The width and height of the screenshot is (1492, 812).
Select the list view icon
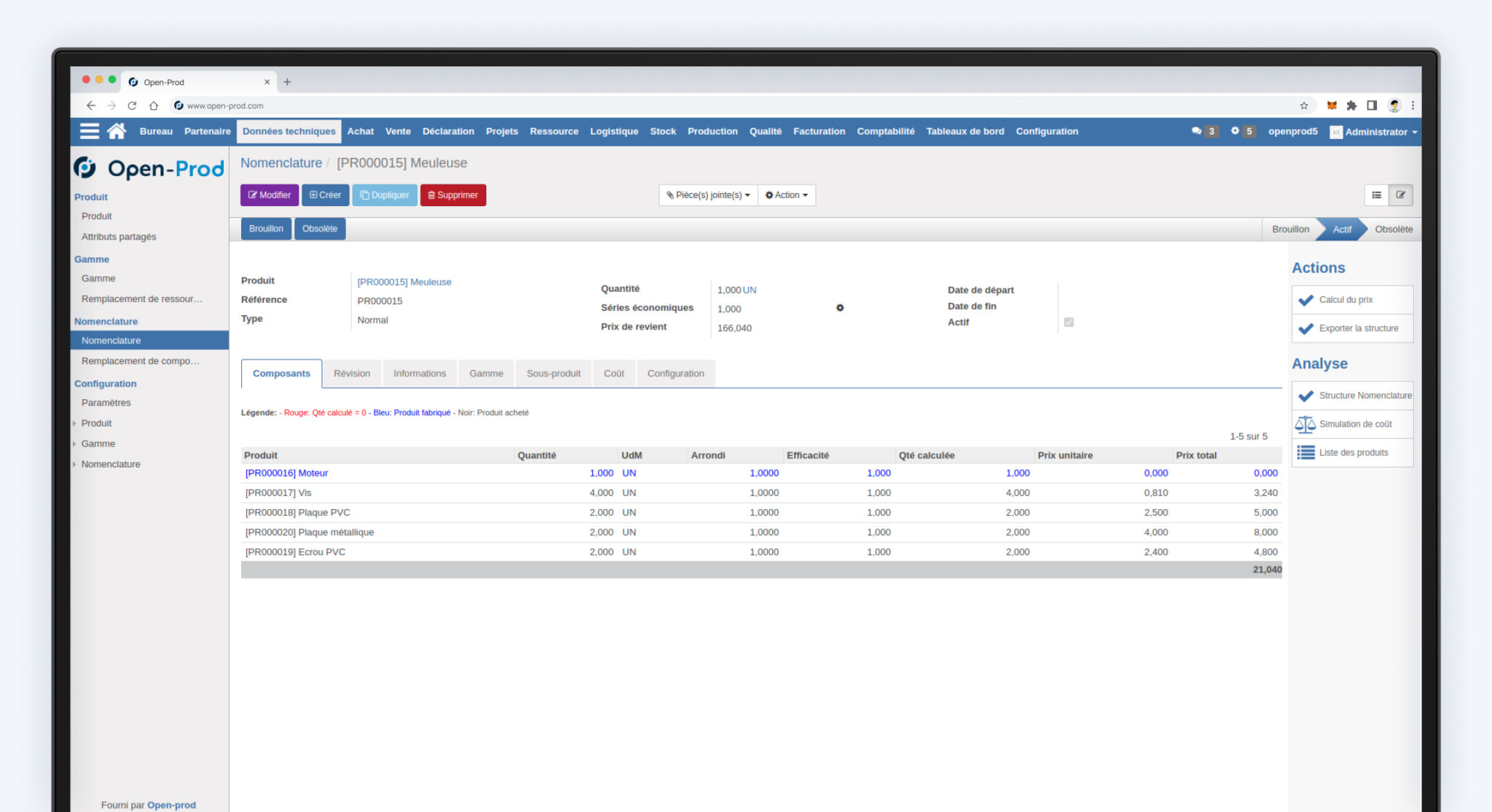click(1376, 194)
